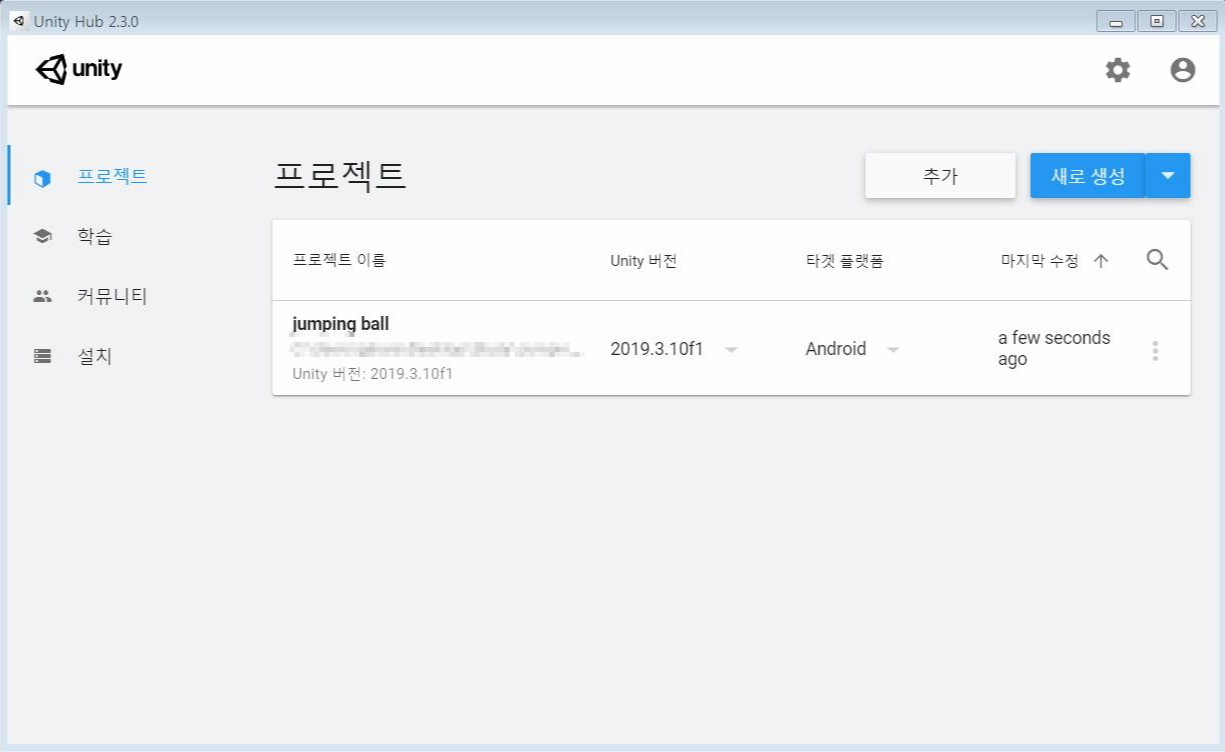Screen dimensions: 1225x752
Task: Click the 타겟 플랫폼 column header
Action: (x=845, y=261)
